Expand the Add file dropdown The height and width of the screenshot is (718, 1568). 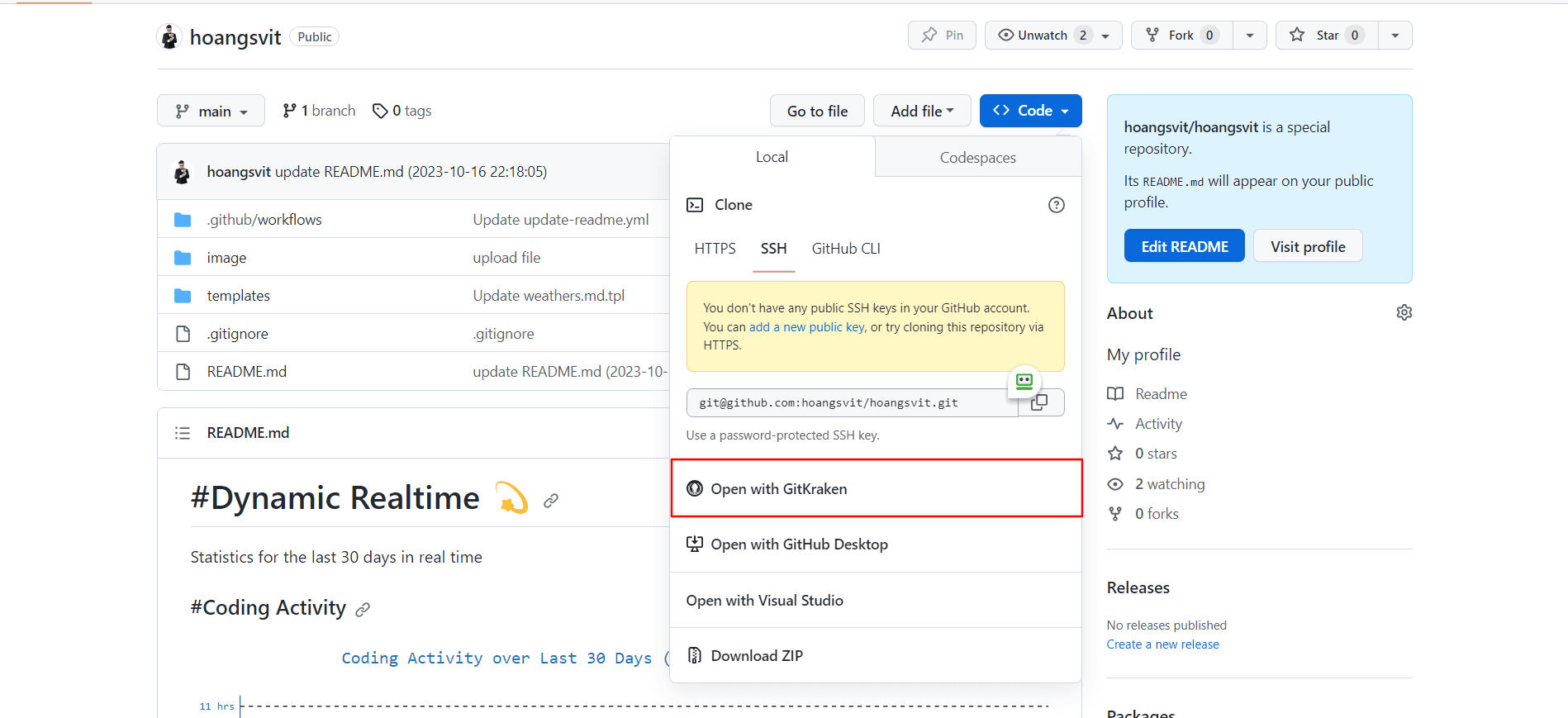922,111
